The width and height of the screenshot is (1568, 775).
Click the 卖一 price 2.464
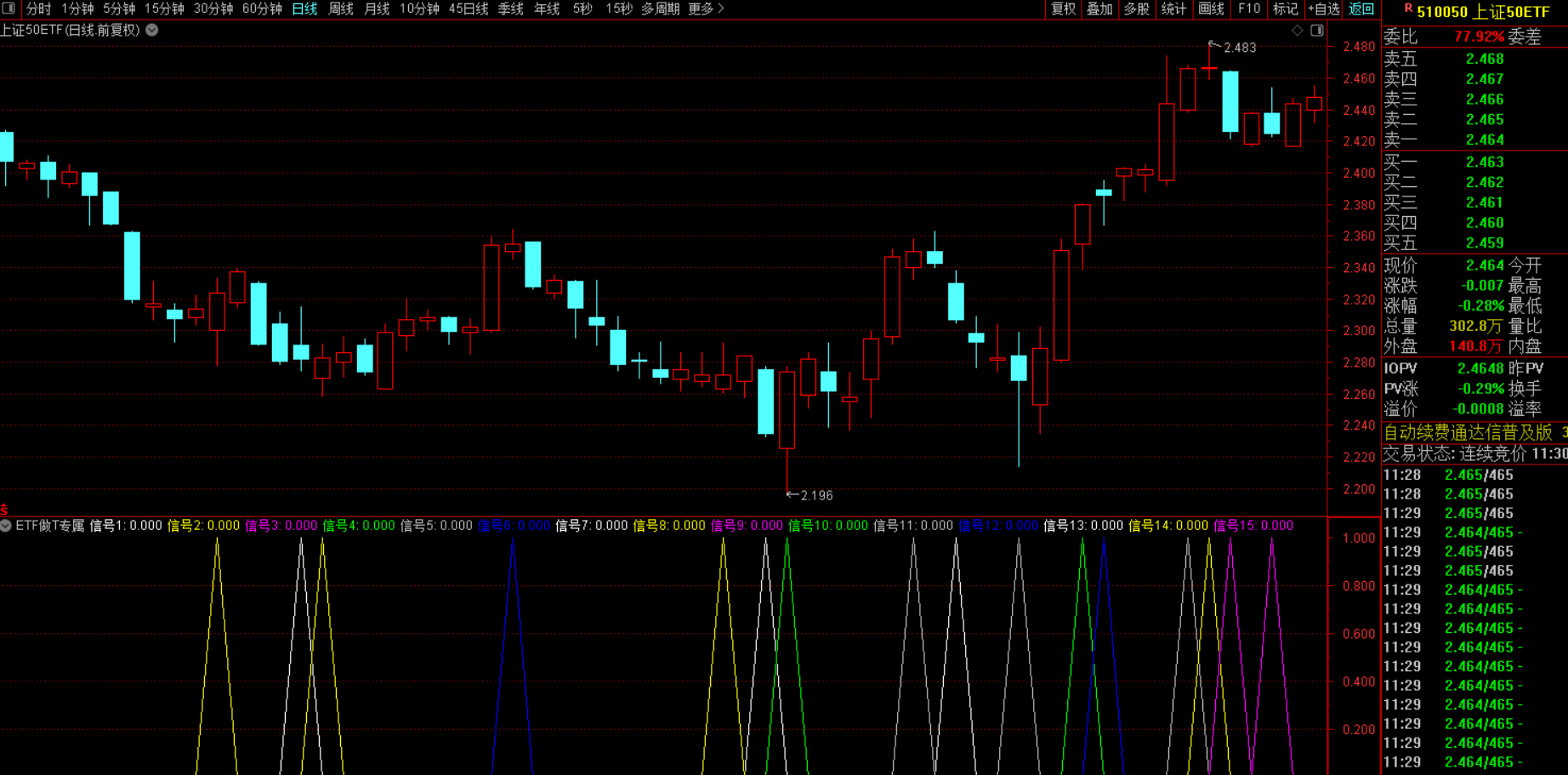[x=1485, y=140]
